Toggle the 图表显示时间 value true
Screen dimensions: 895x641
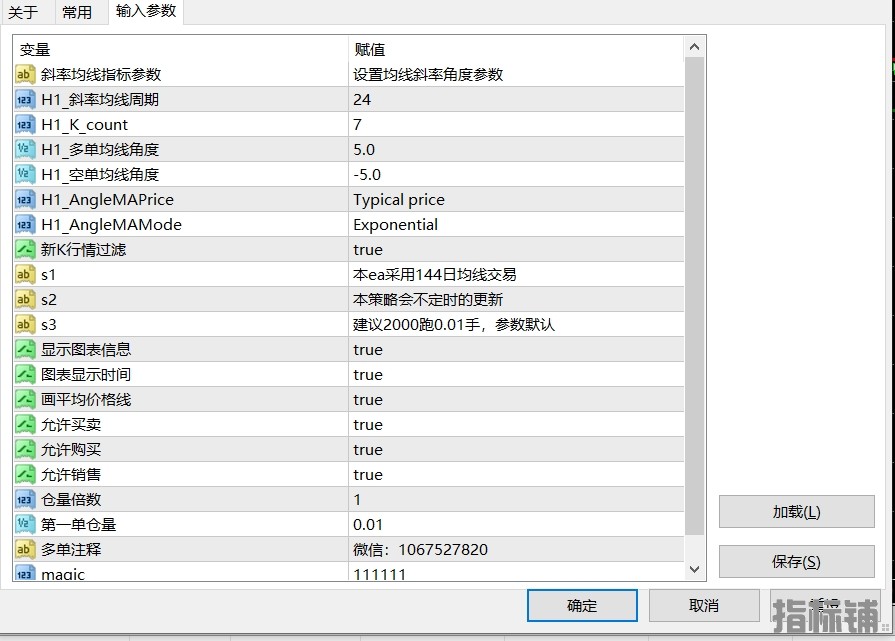[516, 374]
